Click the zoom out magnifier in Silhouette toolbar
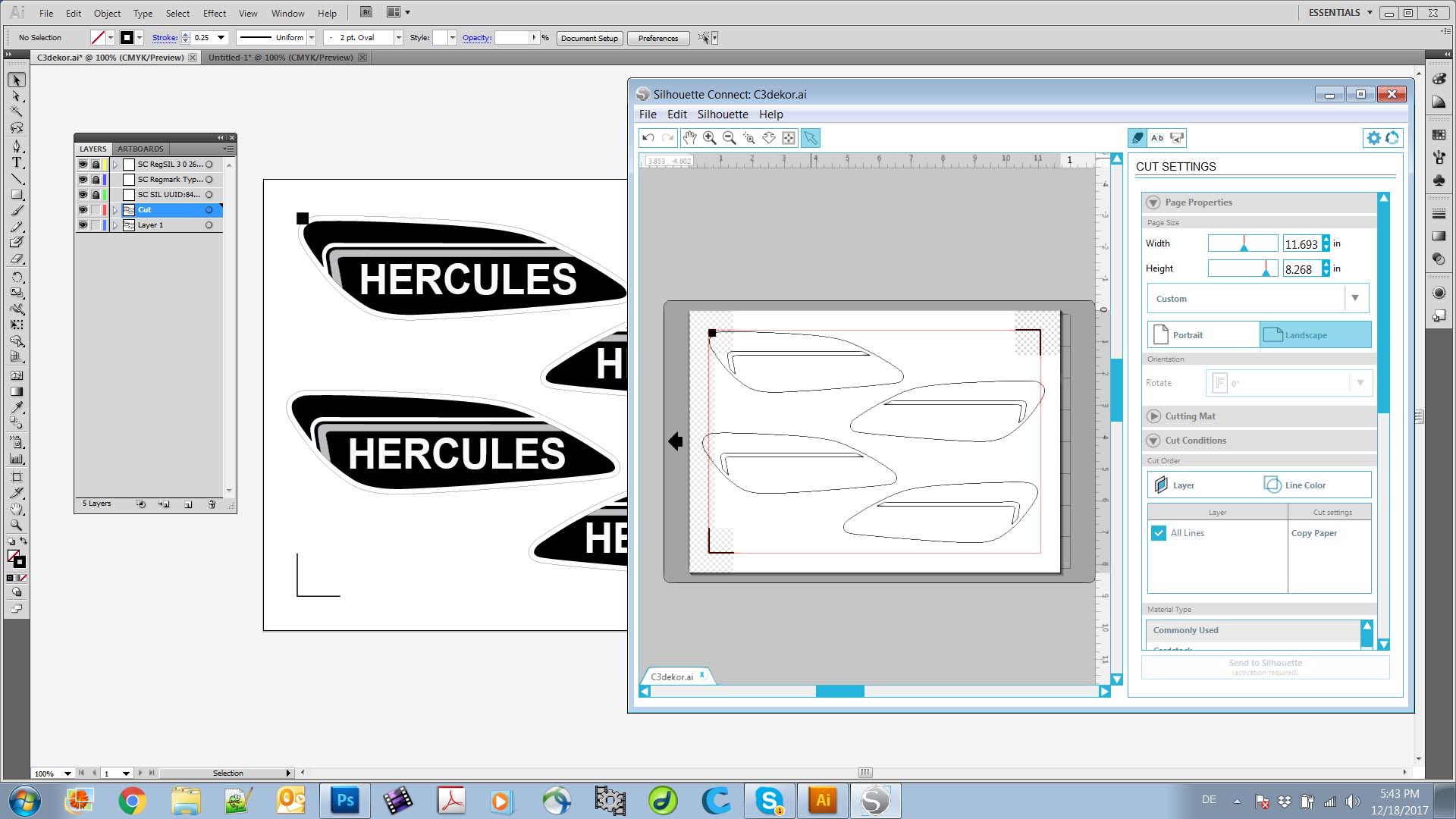Viewport: 1456px width, 819px height. point(729,138)
